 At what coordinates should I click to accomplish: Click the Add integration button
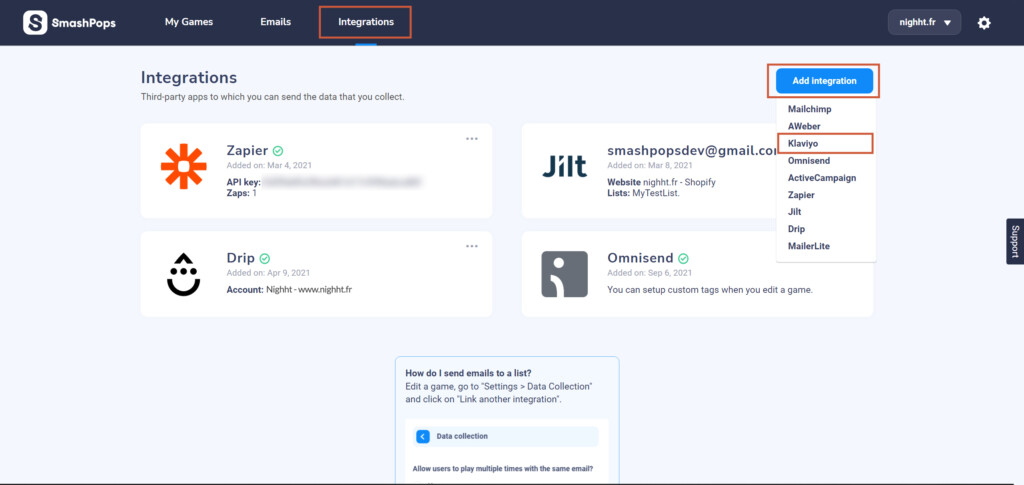824,81
